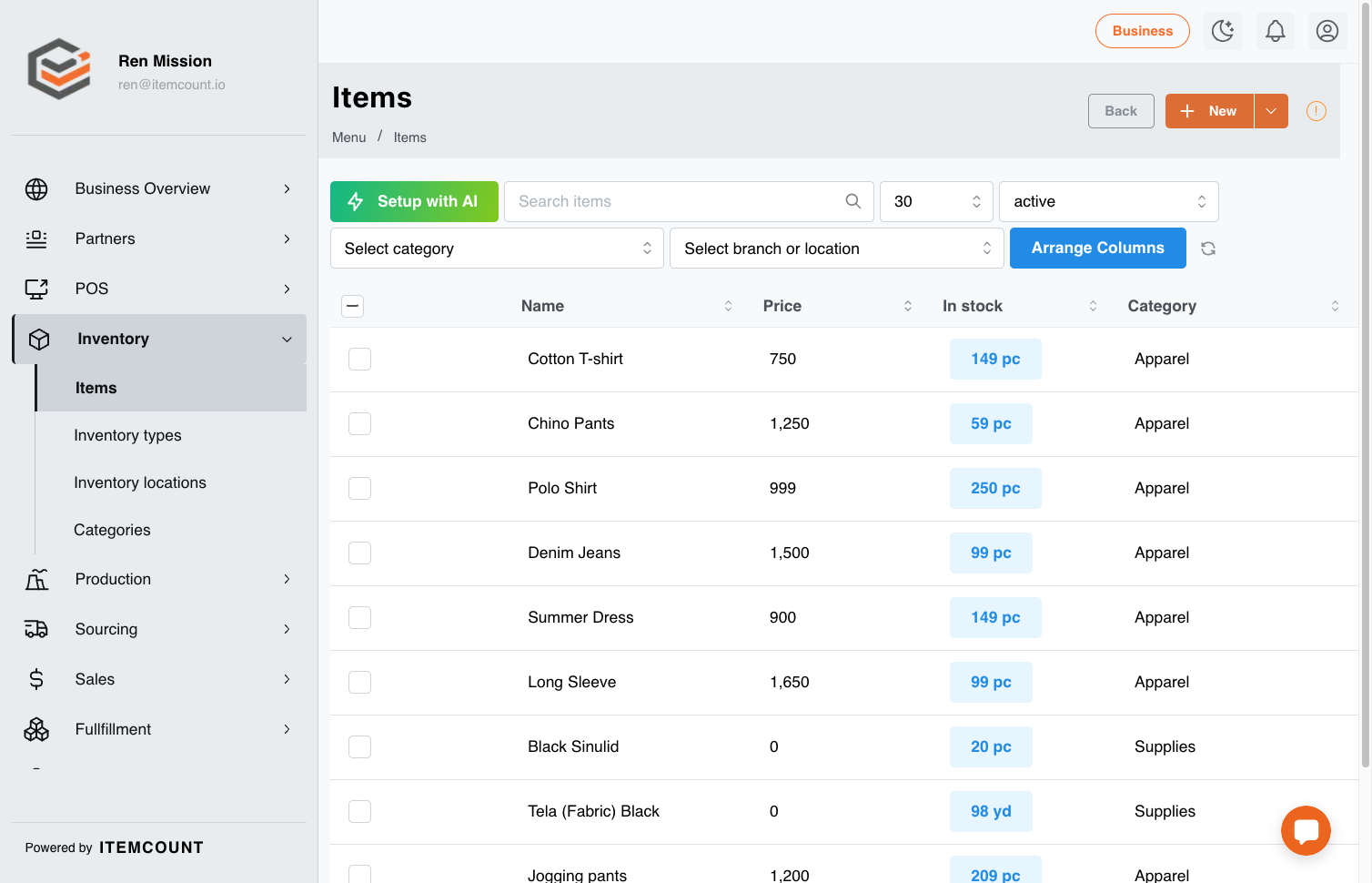This screenshot has width=1372, height=883.
Task: Toggle the select-all header checkbox
Action: pyautogui.click(x=353, y=306)
